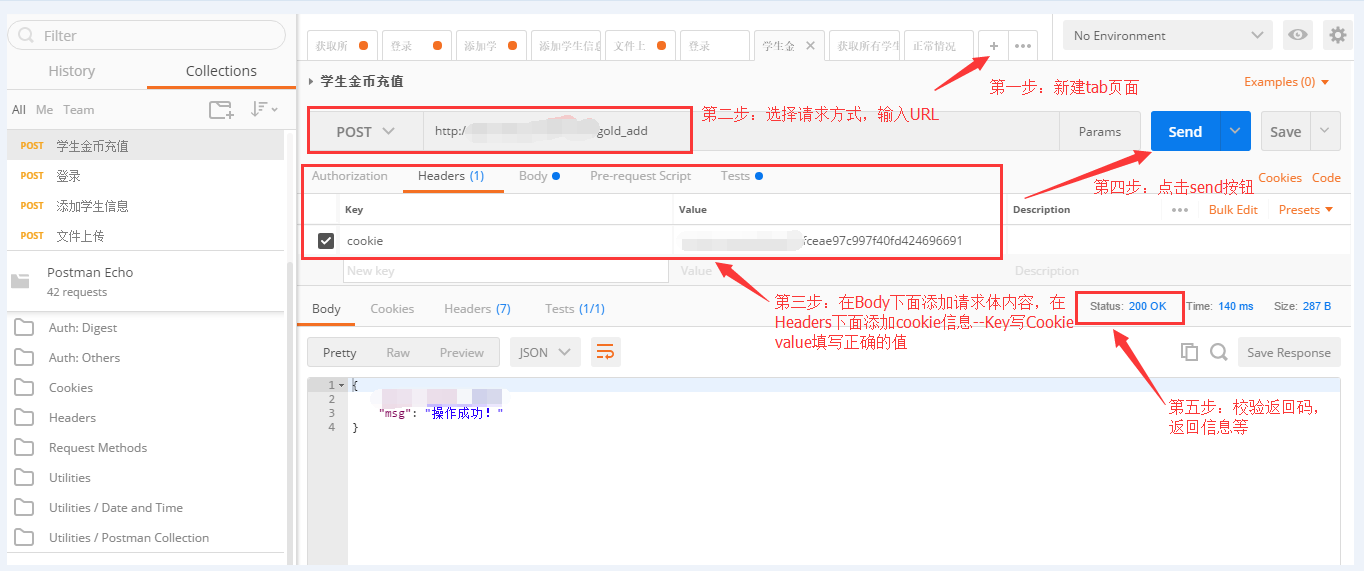Image resolution: width=1364 pixels, height=571 pixels.
Task: Toggle line wrap icon beside JSON
Action: 605,352
